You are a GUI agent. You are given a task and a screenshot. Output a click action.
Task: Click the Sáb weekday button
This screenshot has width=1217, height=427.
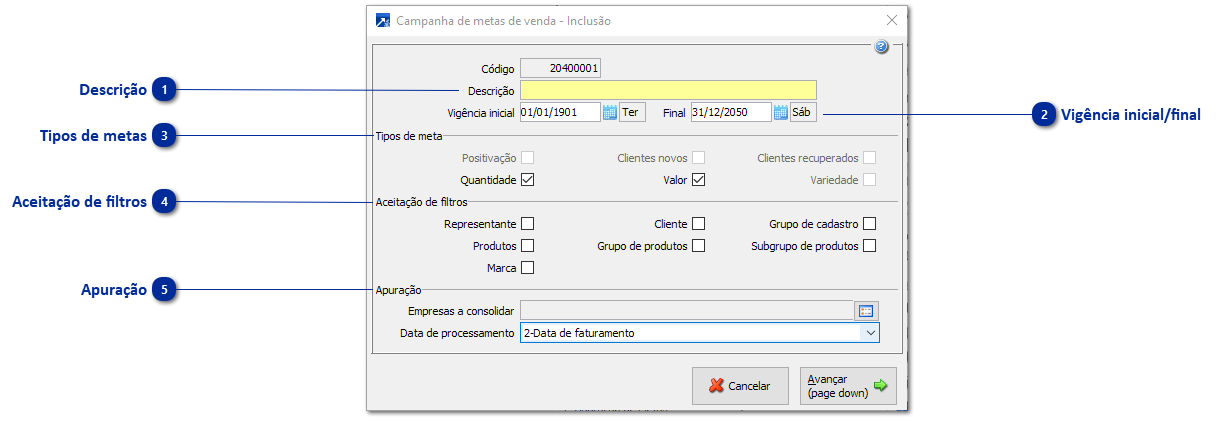803,113
